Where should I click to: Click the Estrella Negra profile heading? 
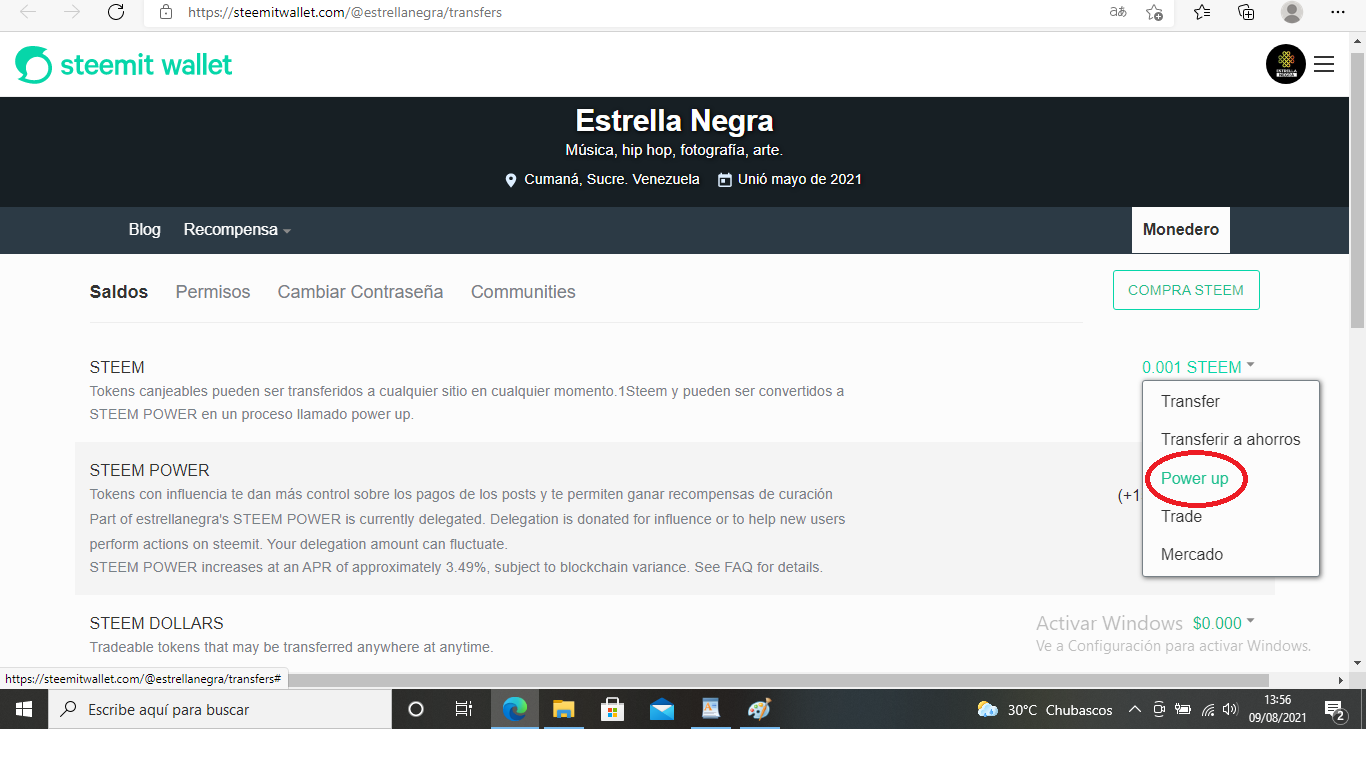point(674,121)
